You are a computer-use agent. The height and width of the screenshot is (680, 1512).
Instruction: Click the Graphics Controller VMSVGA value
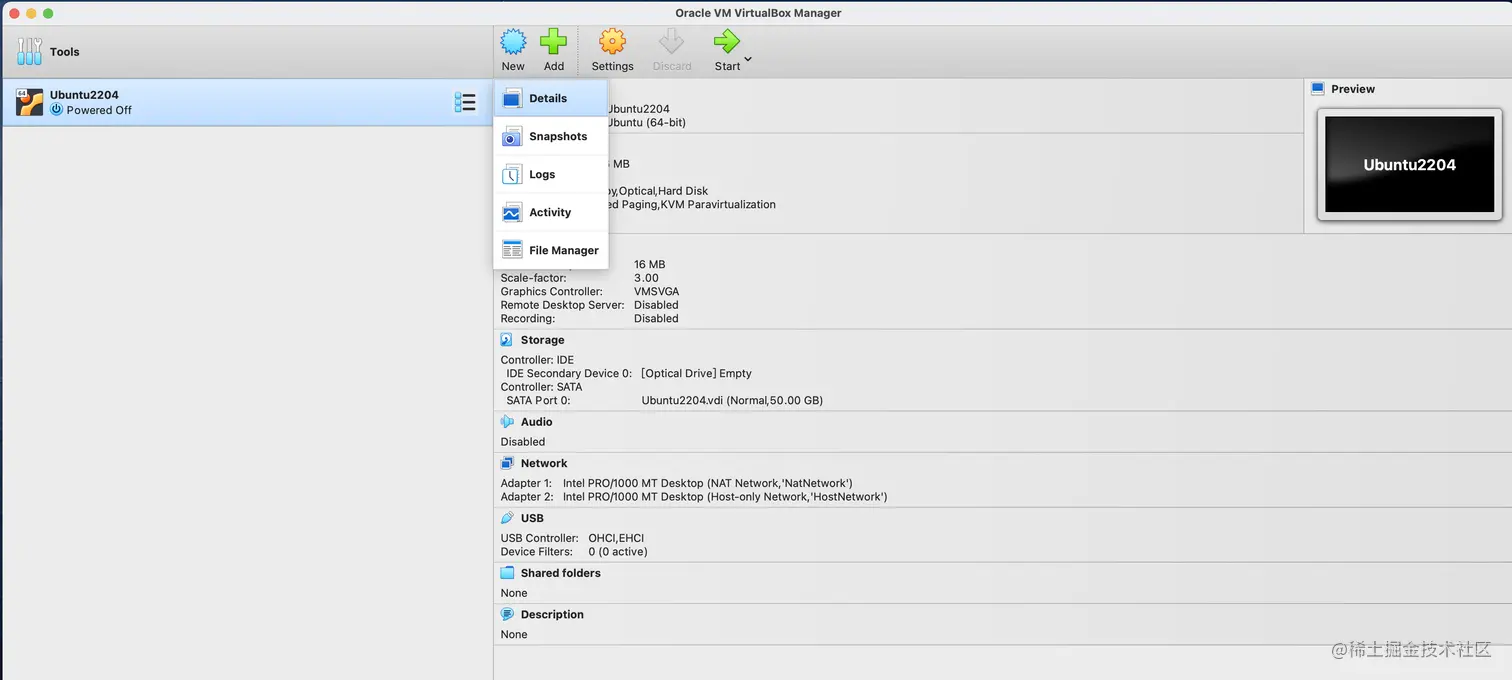[656, 292]
